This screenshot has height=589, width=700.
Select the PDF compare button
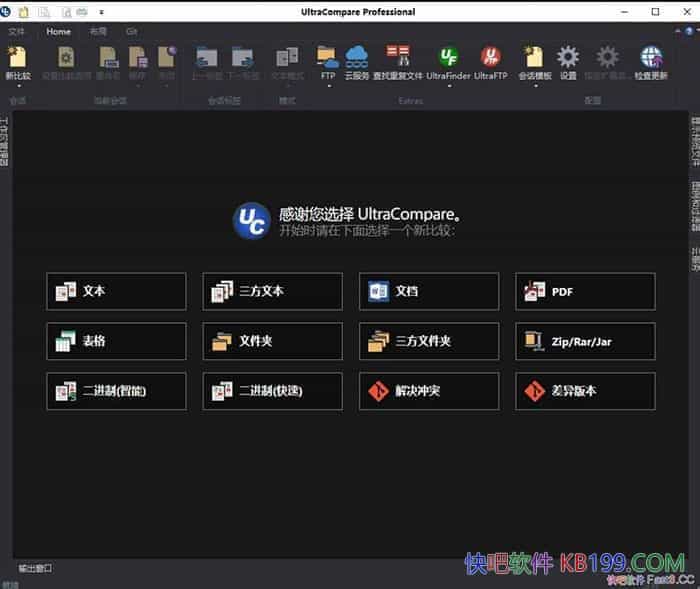coord(585,291)
